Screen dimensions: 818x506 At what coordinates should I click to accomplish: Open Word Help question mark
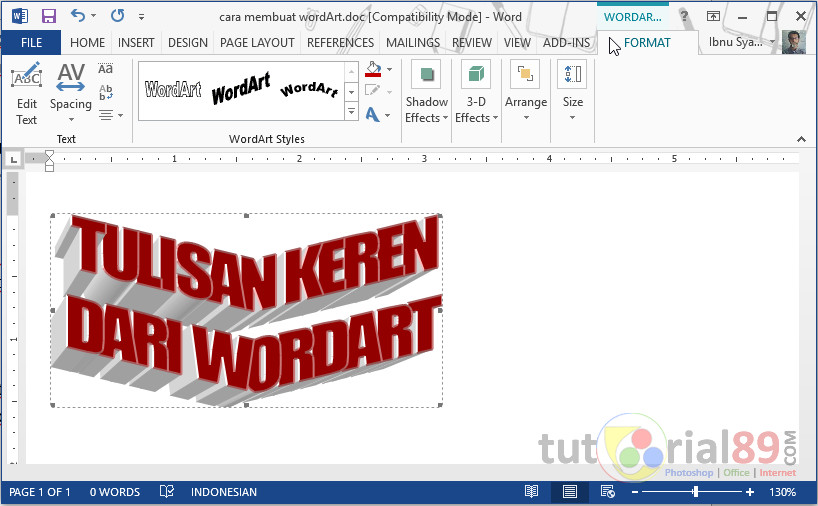(684, 17)
